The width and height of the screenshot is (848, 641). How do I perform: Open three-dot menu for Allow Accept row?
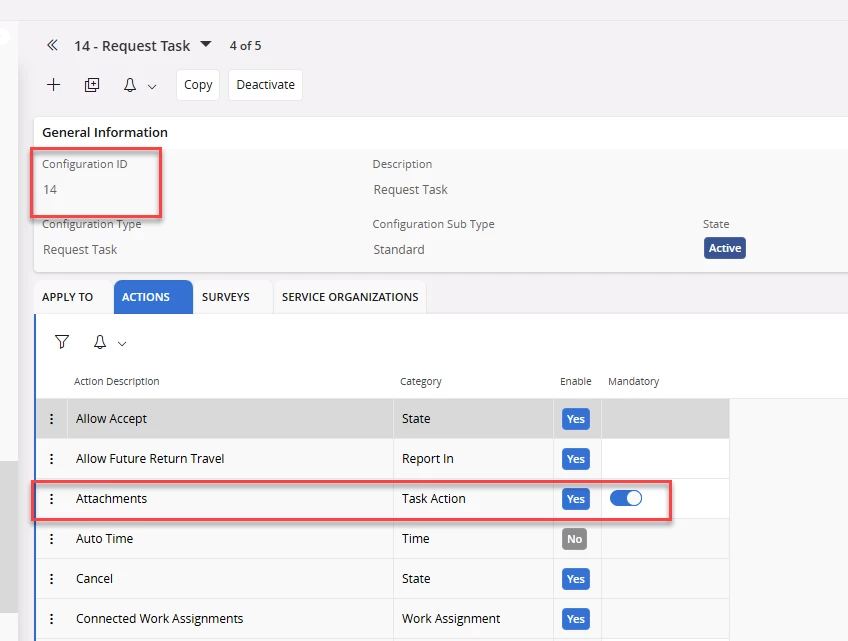(x=52, y=419)
